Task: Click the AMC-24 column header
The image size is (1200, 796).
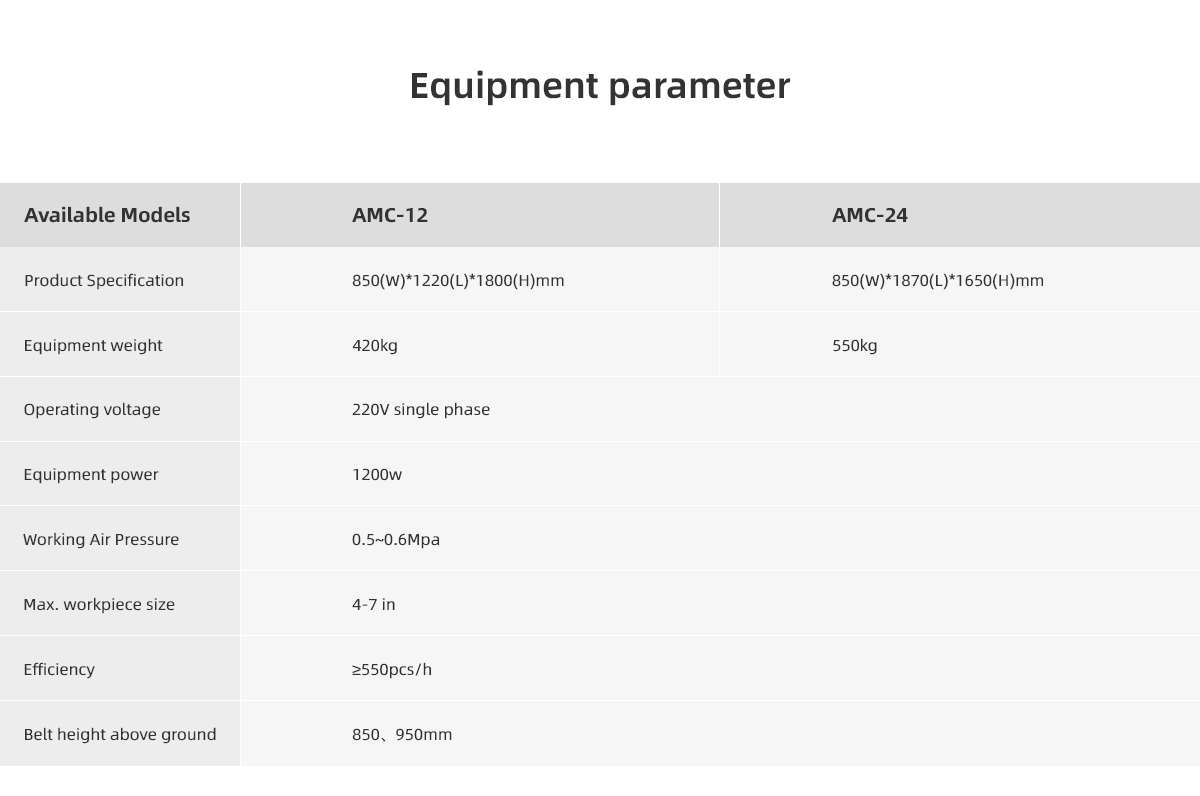Action: [870, 215]
